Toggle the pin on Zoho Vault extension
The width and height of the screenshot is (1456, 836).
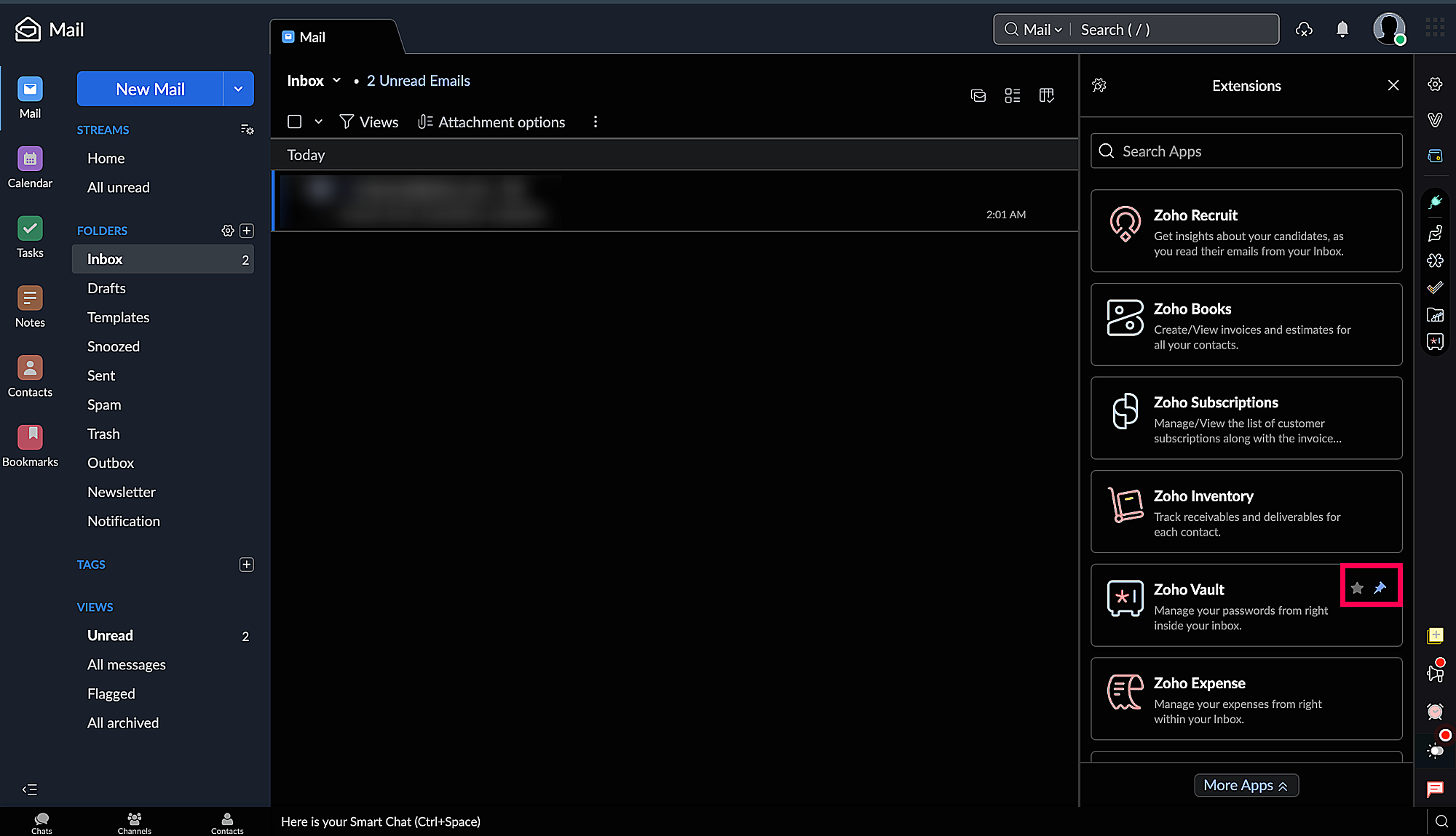pyautogui.click(x=1380, y=588)
